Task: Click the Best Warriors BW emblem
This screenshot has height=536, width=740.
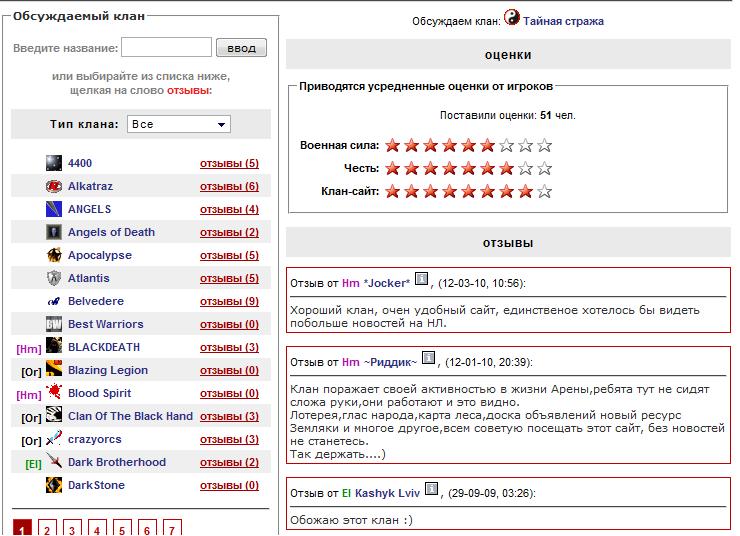Action: [x=54, y=324]
